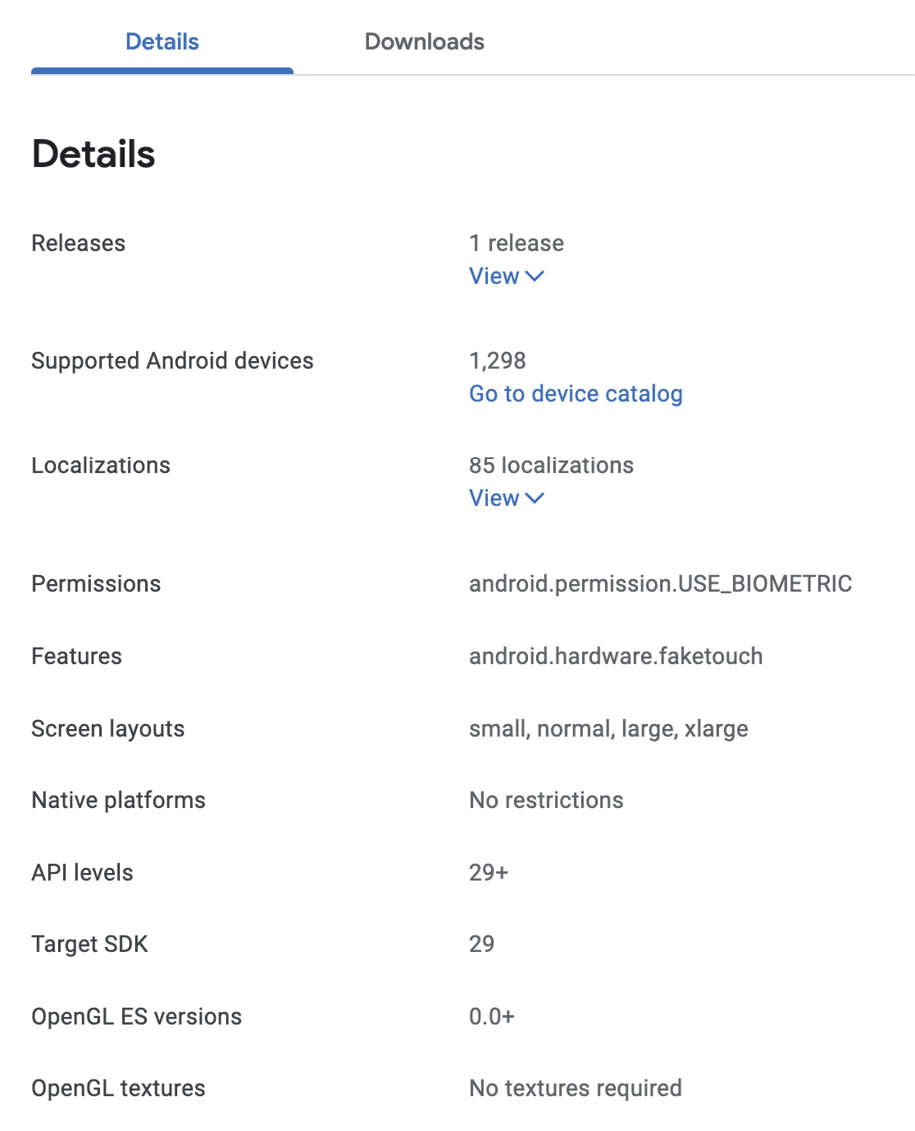Click the 85 localizations text
The width and height of the screenshot is (915, 1131).
[x=551, y=465]
